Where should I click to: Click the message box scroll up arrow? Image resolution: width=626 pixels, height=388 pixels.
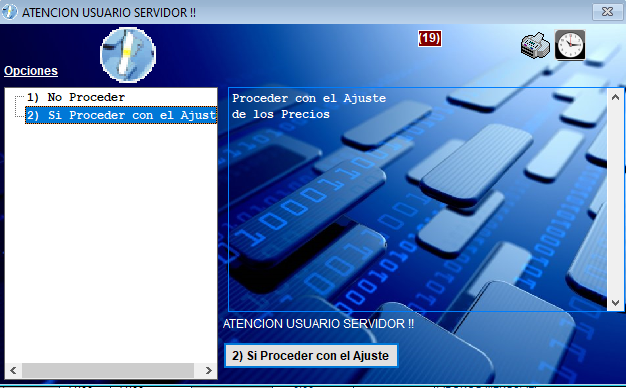tap(615, 97)
